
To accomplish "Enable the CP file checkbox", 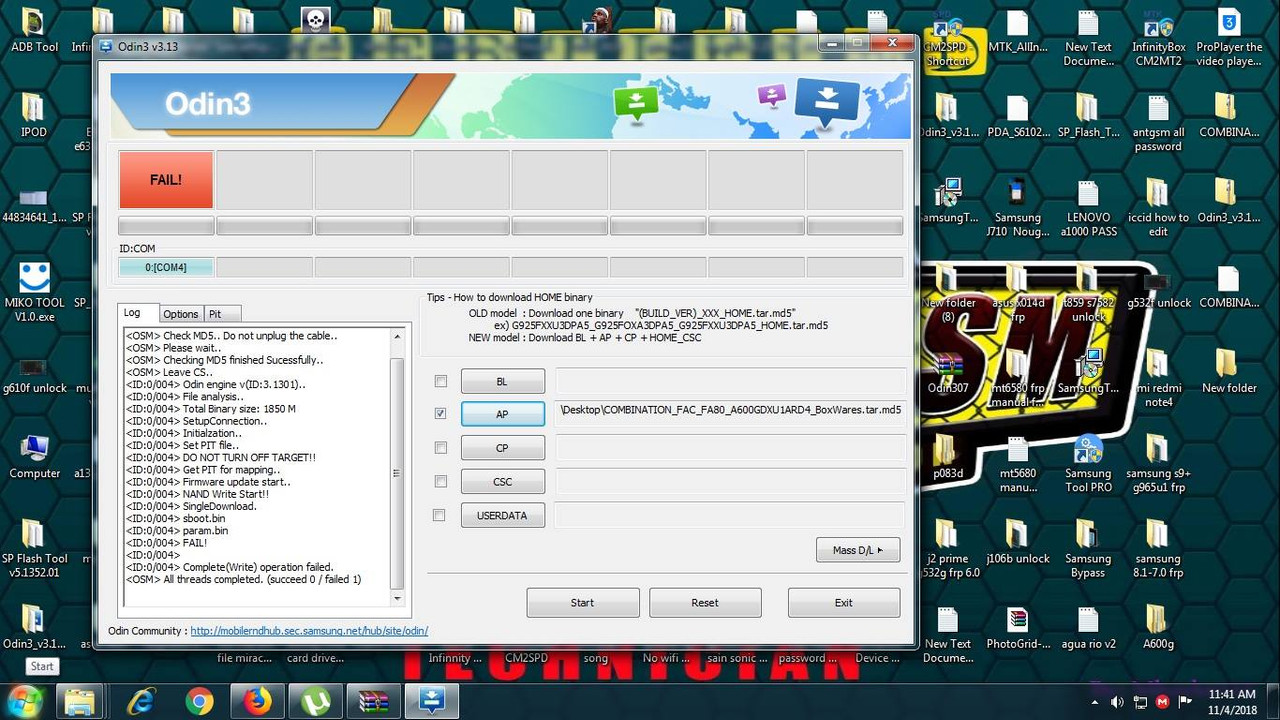I will pos(440,447).
